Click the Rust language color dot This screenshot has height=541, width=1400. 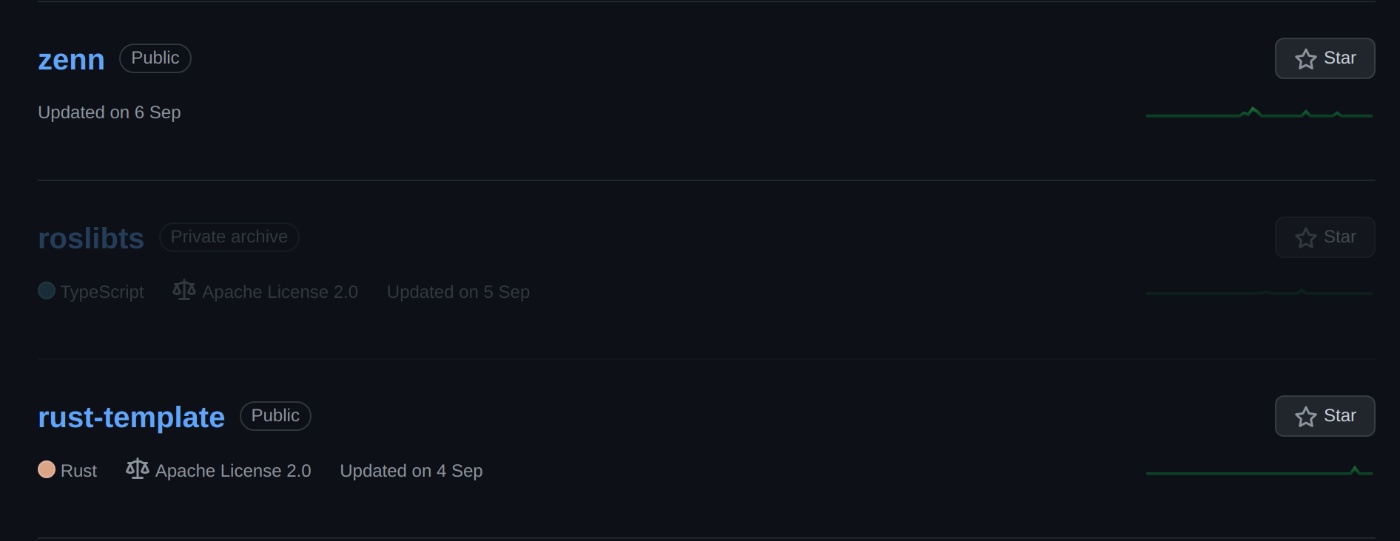point(46,469)
